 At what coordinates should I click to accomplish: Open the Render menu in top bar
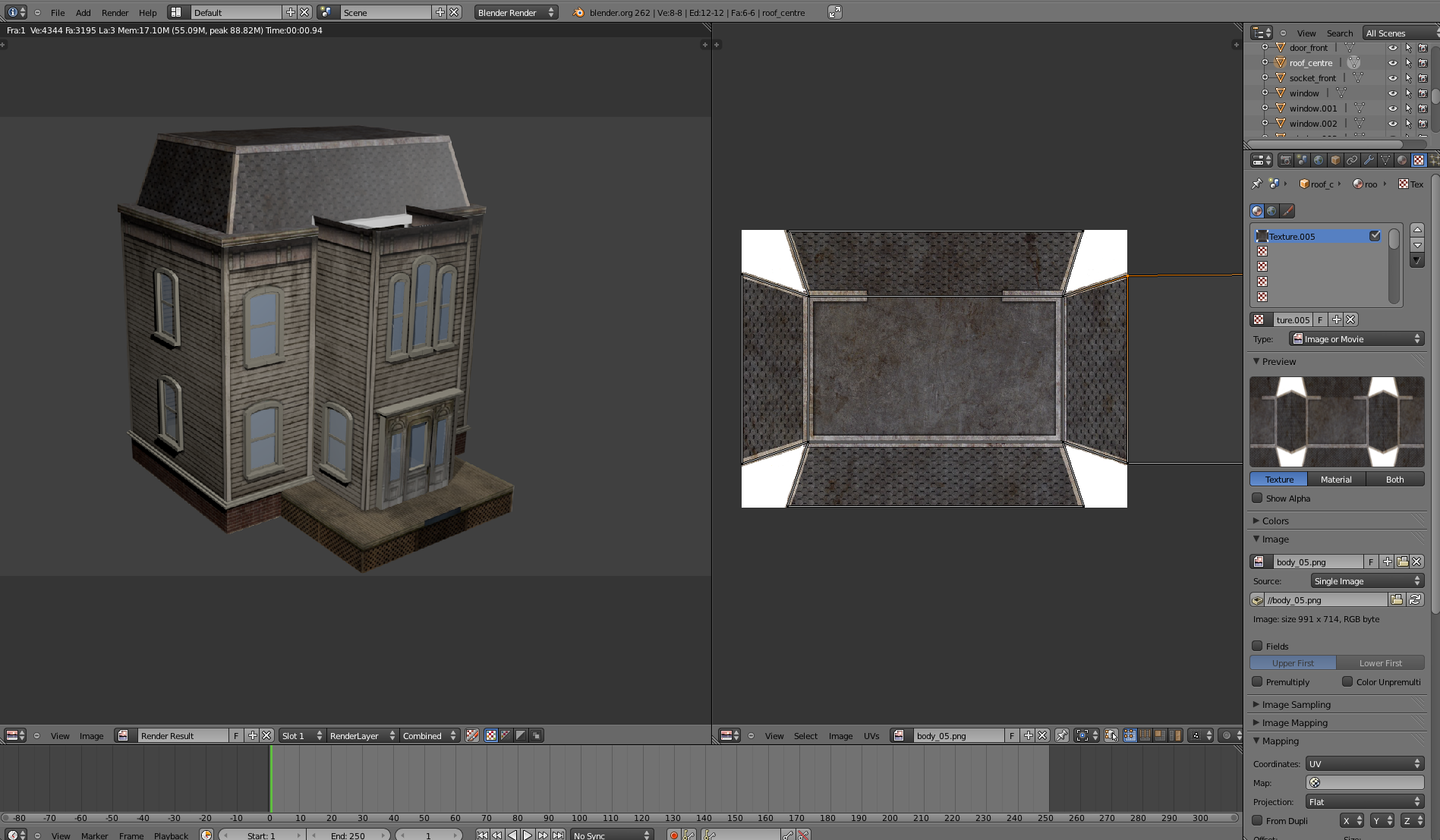point(115,13)
